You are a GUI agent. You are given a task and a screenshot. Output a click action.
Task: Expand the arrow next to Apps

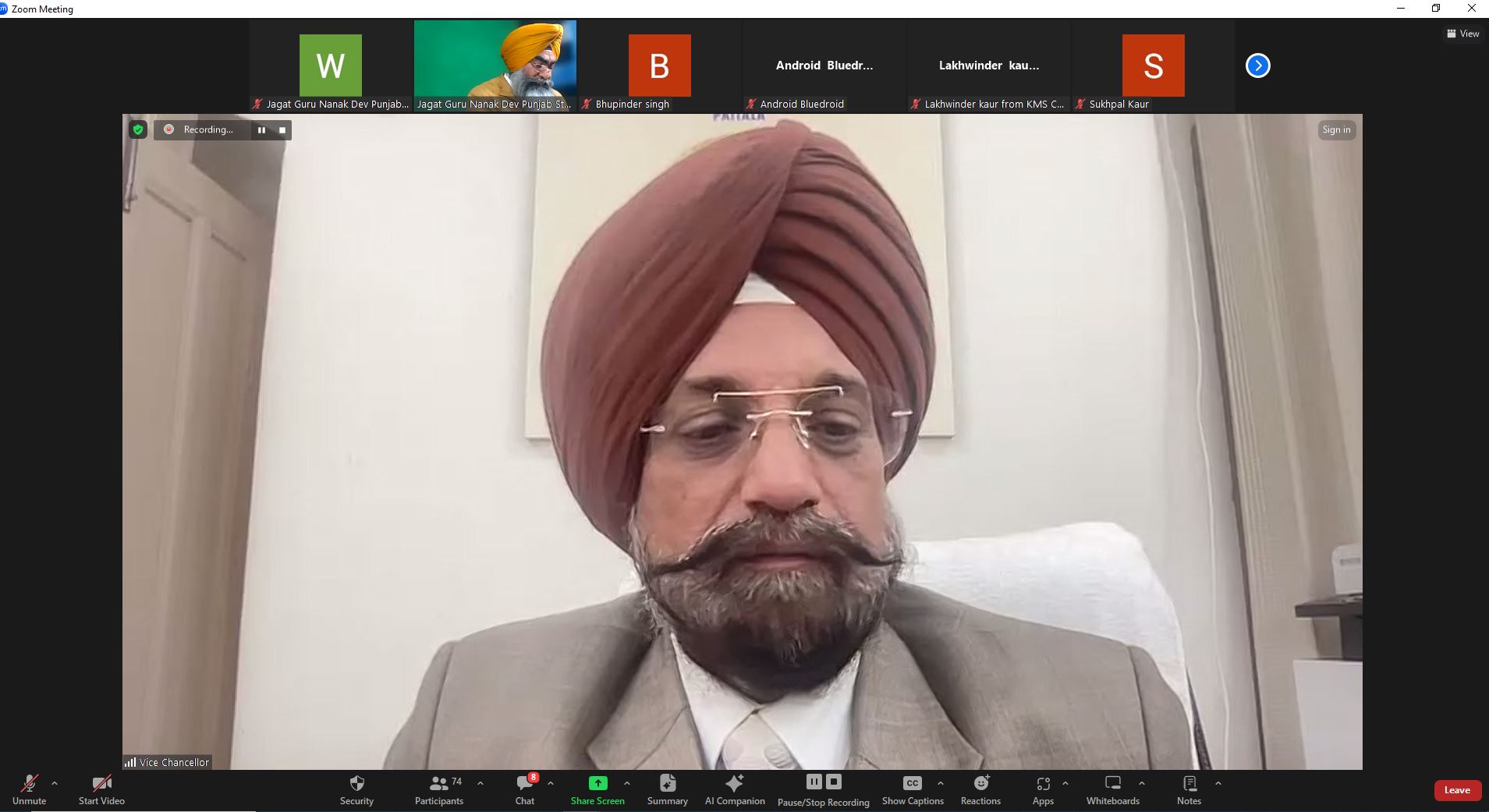(1065, 783)
